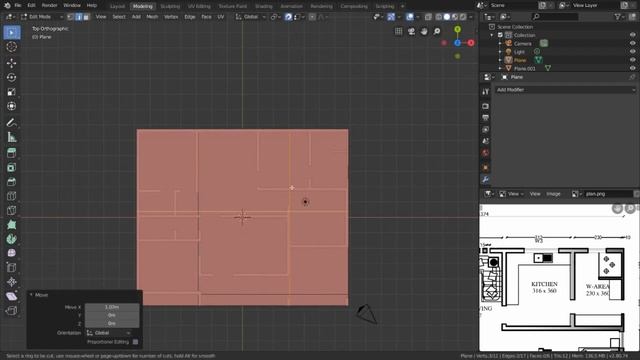Select wireframe viewport shading

[439, 17]
